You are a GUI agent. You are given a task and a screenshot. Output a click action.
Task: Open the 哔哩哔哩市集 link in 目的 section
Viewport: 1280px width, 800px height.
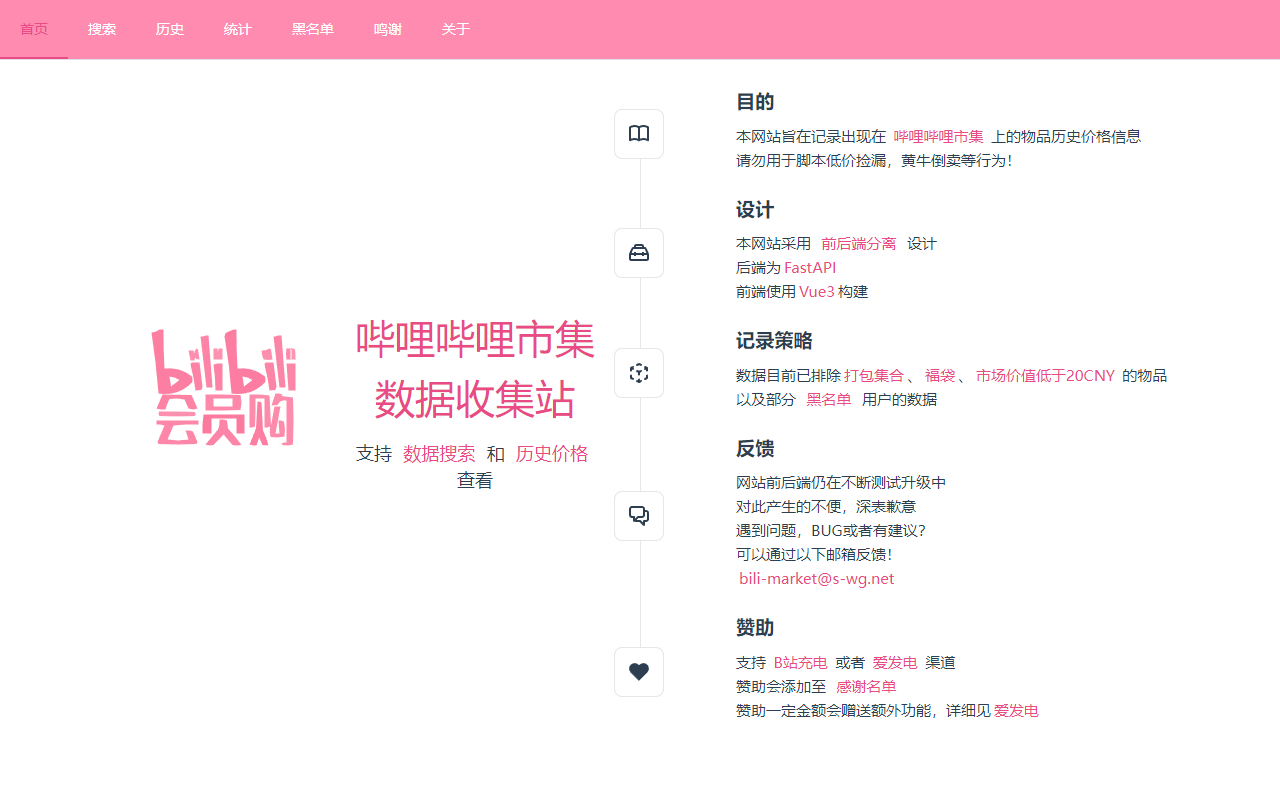[939, 136]
